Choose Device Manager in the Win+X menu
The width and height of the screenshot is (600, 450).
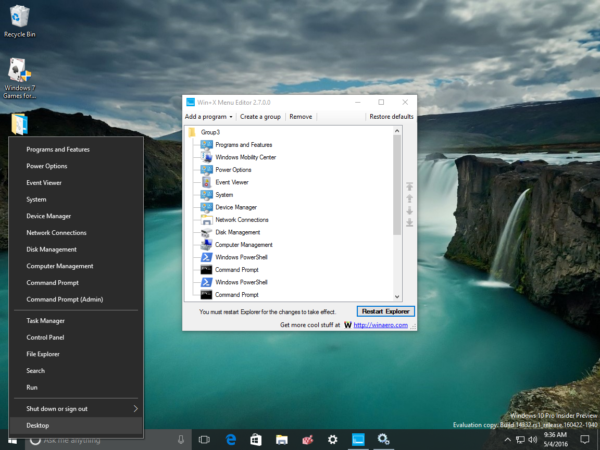tap(49, 216)
